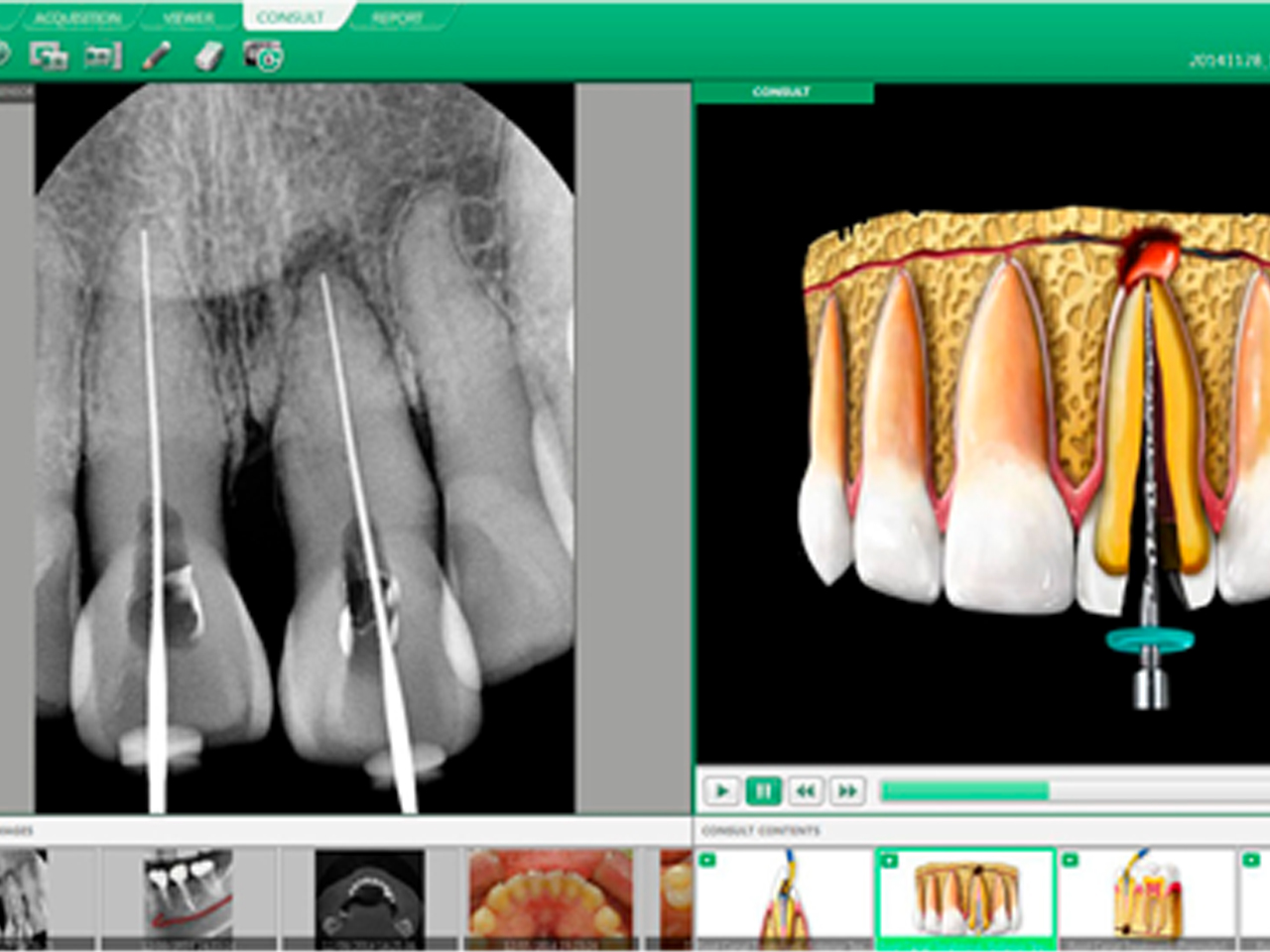Open the Viewer tab
The width and height of the screenshot is (1270, 952).
[189, 18]
